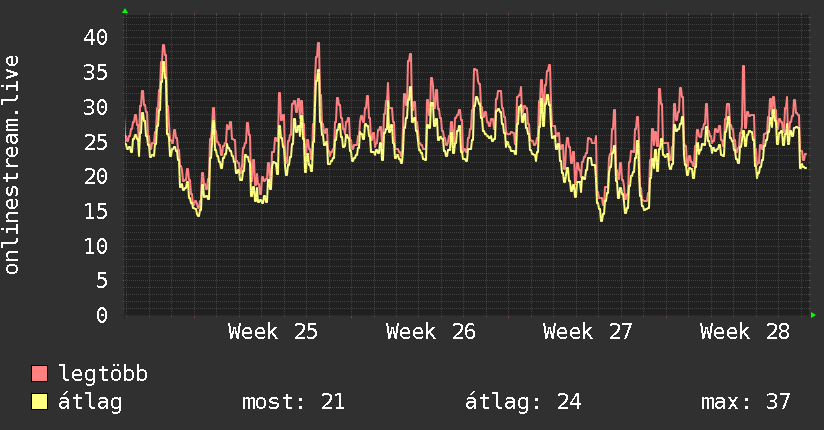Click the 20 tick on y-axis
Screen dimensions: 824x430
coord(96,177)
